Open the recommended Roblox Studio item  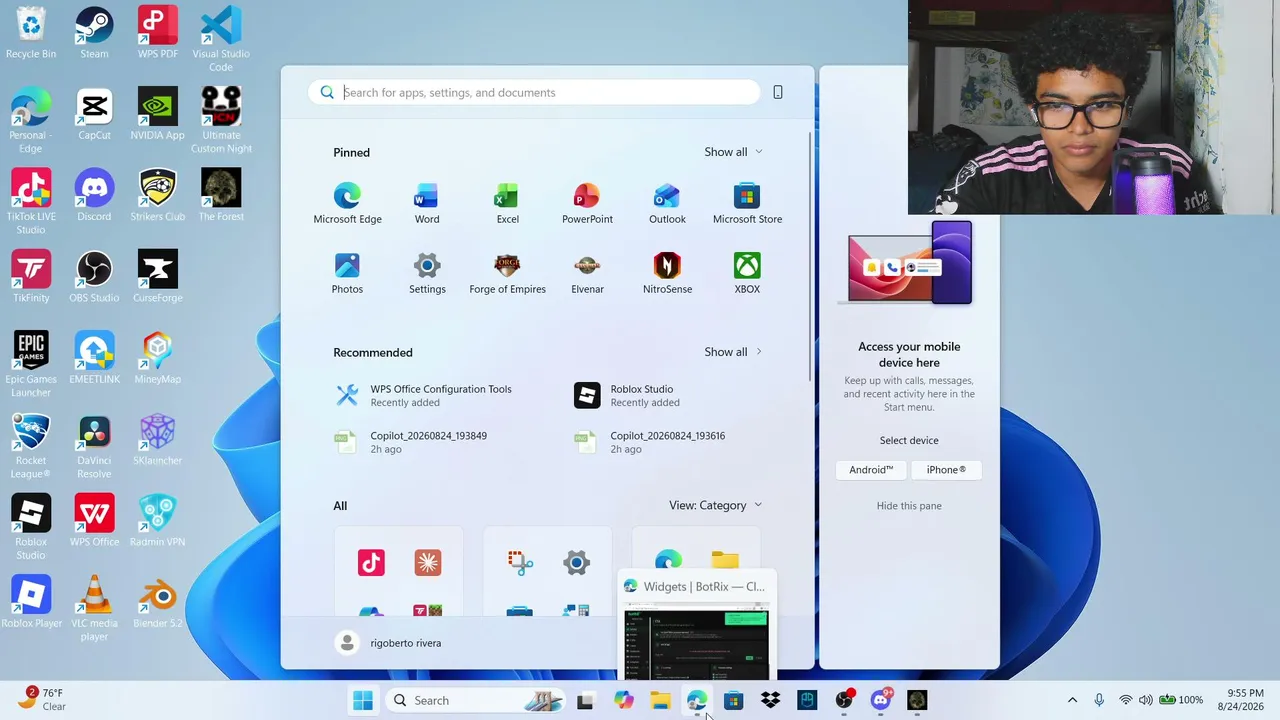click(x=627, y=395)
